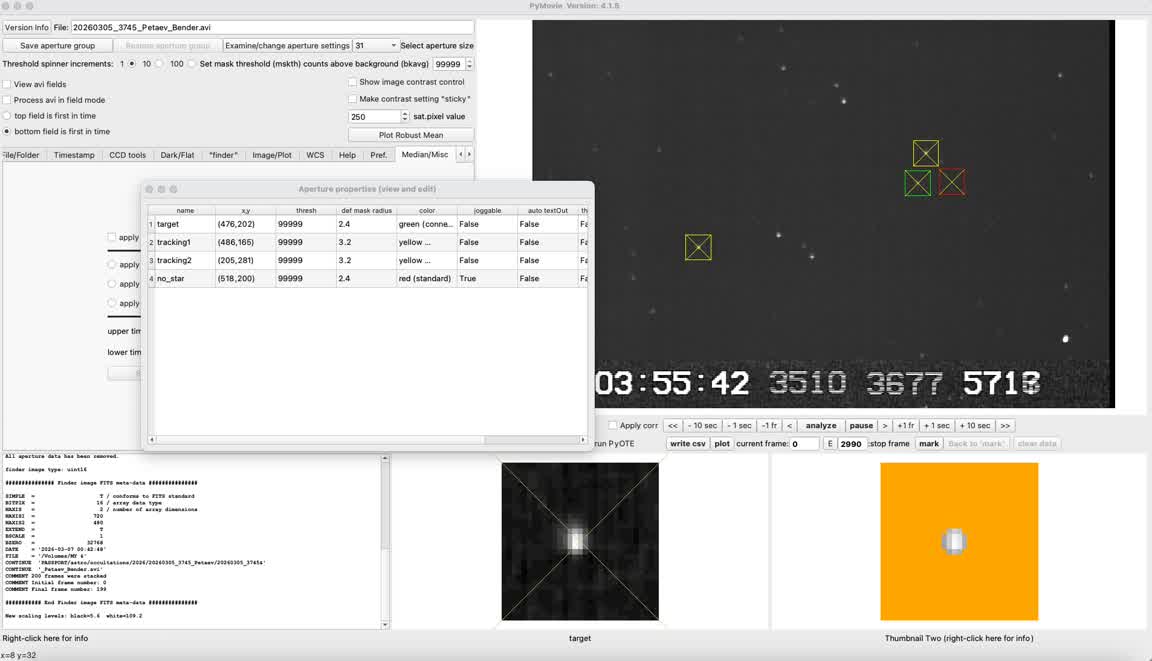The image size is (1152, 661).
Task: Enable View avi fields checkbox
Action: [x=8, y=85]
